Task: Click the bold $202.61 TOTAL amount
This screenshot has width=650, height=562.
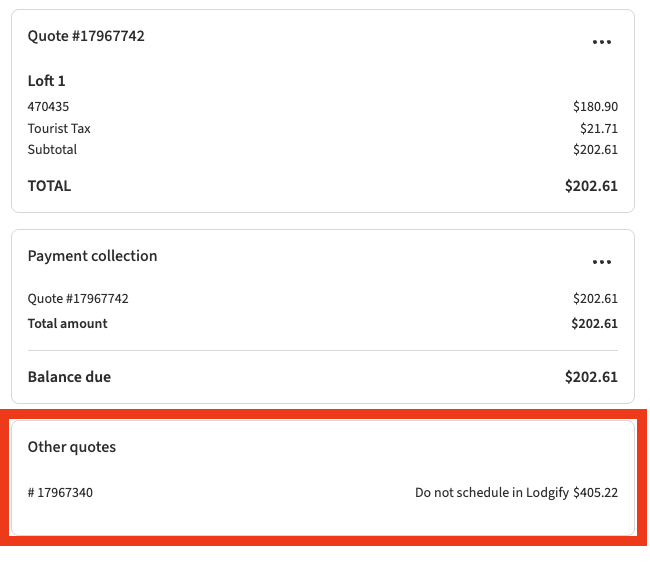Action: [591, 185]
